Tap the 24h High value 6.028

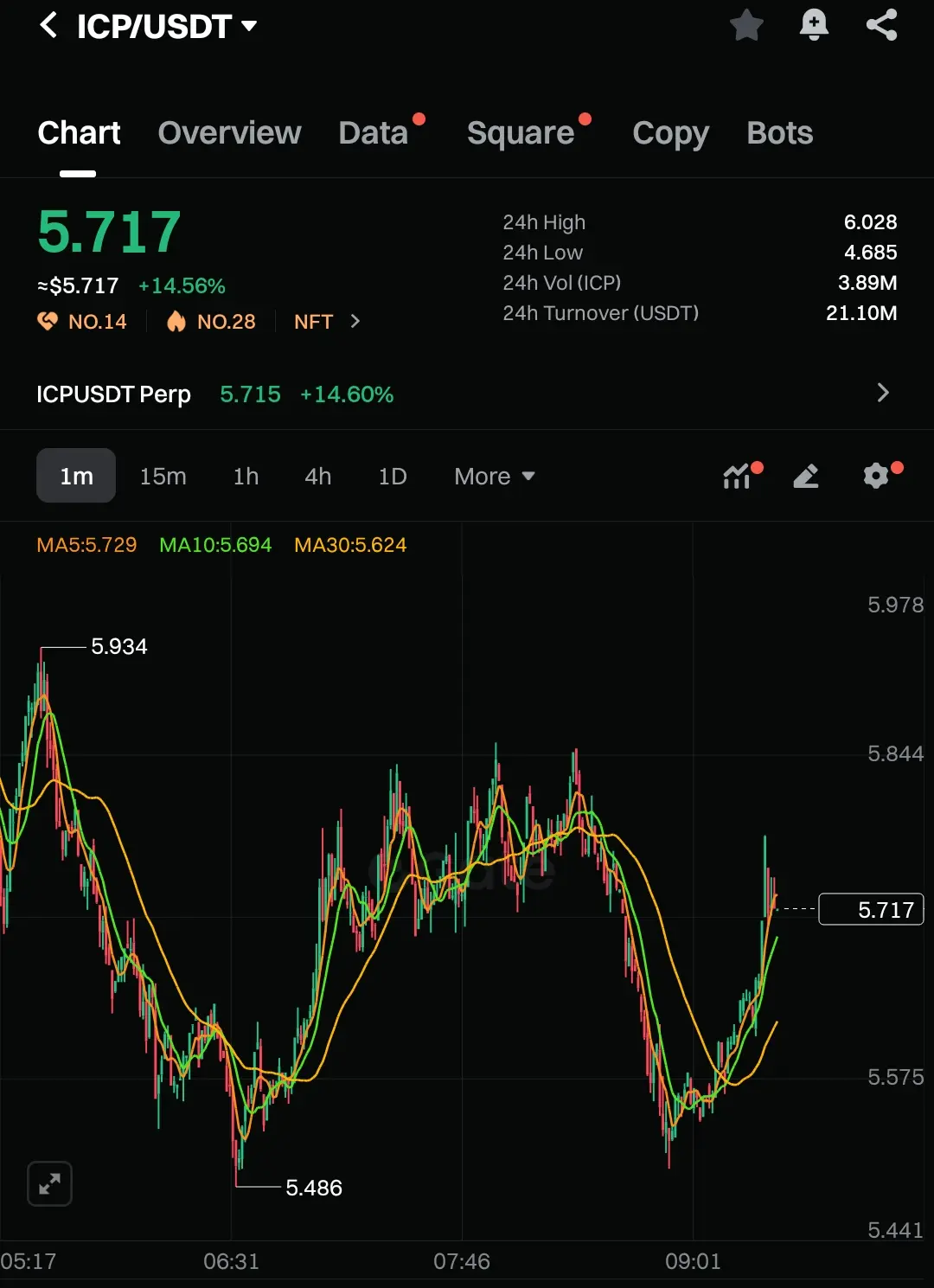click(x=870, y=222)
